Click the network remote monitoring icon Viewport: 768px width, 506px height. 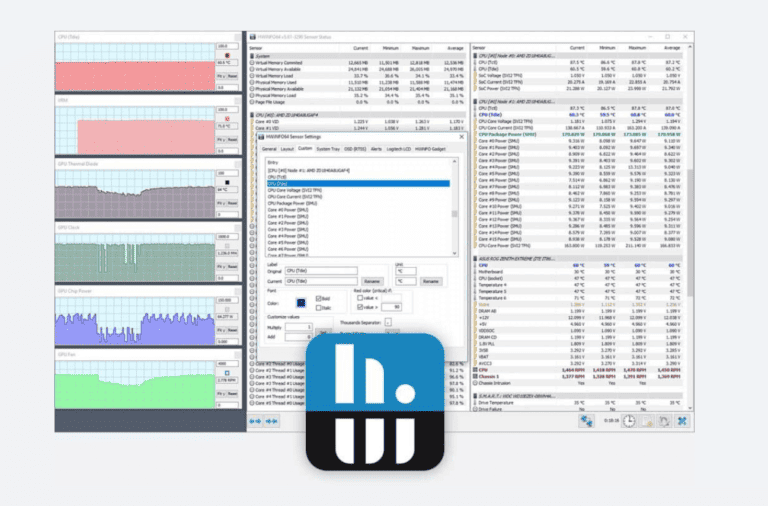pyautogui.click(x=586, y=421)
